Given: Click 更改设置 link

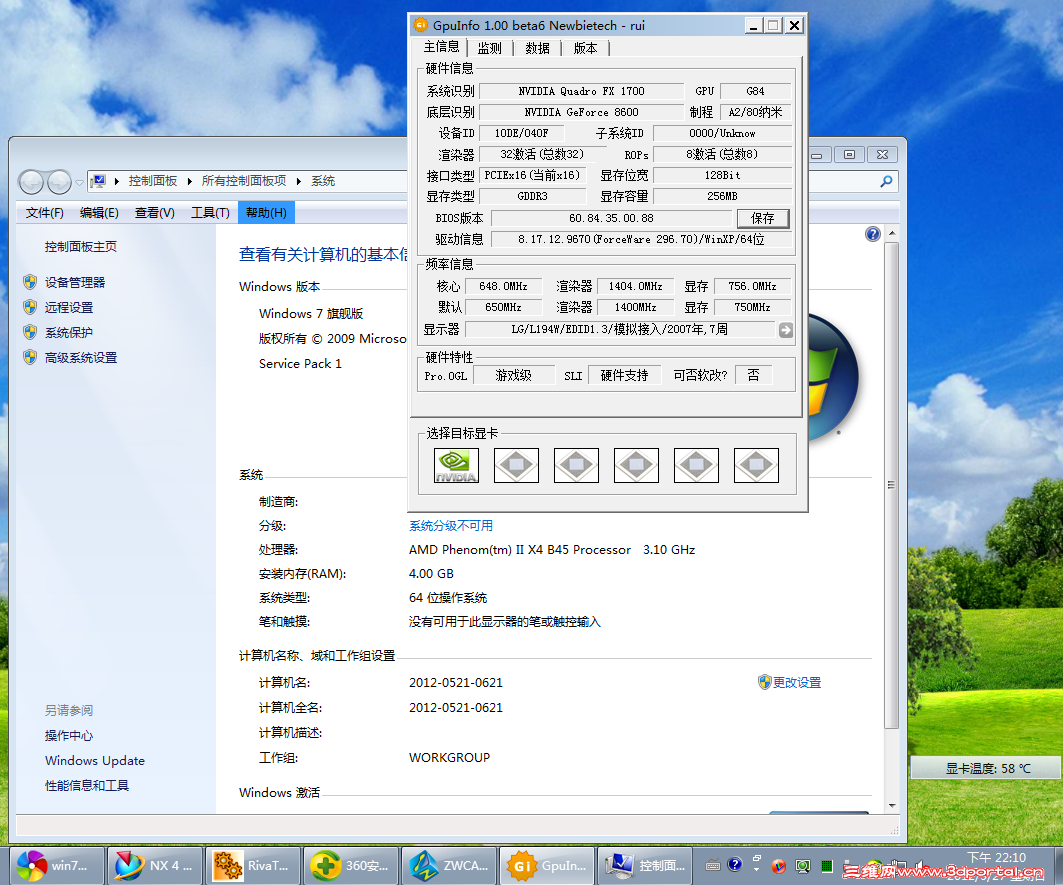Looking at the screenshot, I should pos(797,682).
